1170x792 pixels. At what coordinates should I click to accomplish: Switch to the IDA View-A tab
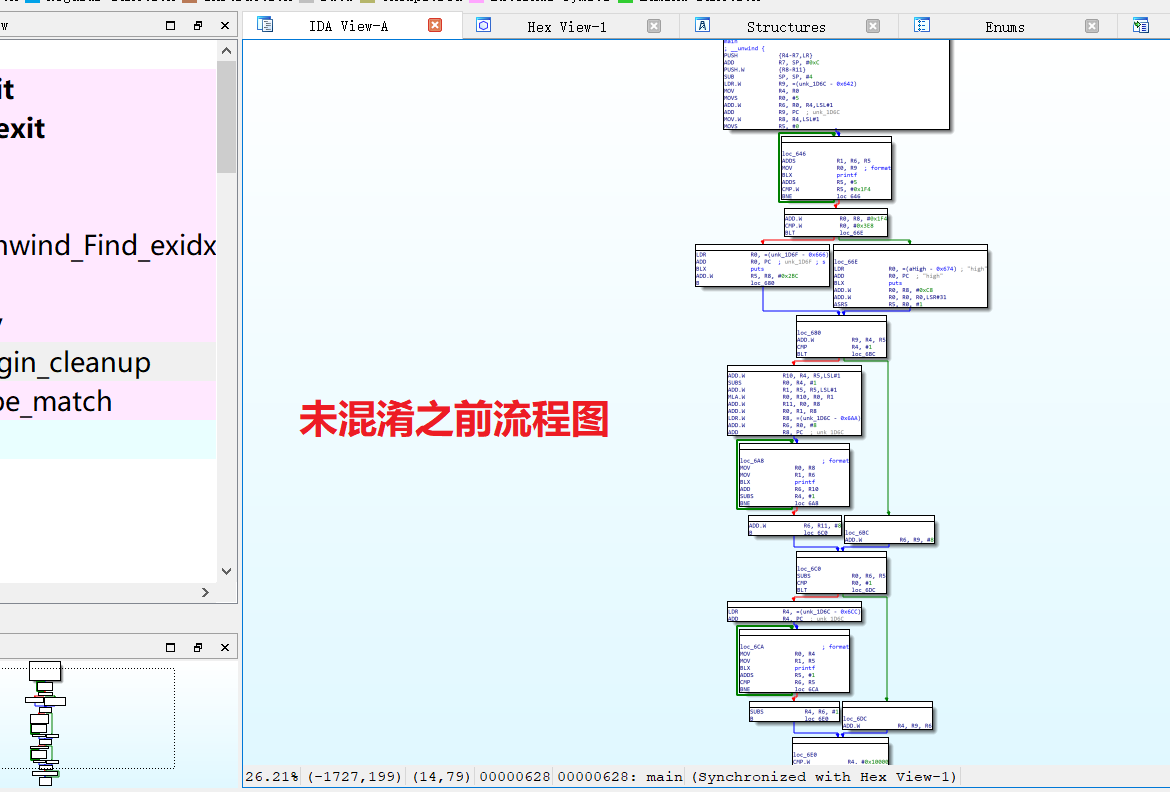tap(348, 26)
